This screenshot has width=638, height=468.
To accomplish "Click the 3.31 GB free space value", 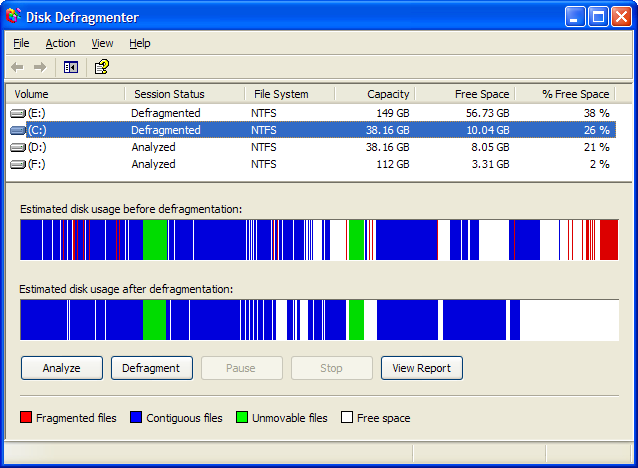I will pyautogui.click(x=490, y=164).
